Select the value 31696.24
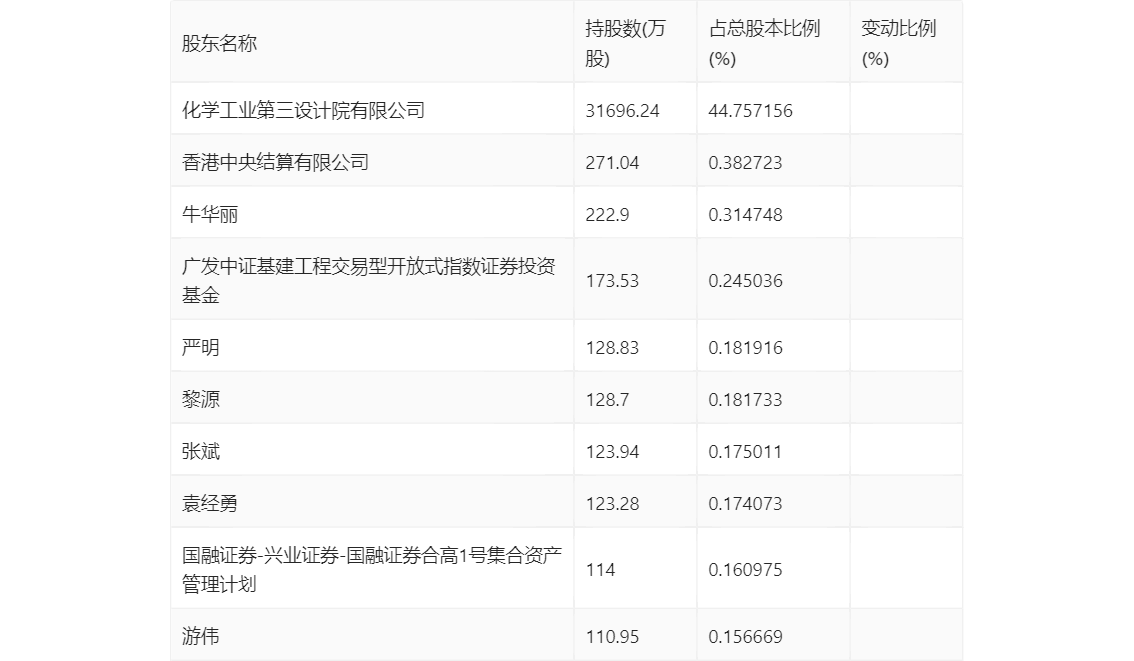The image size is (1134, 661). coord(623,111)
